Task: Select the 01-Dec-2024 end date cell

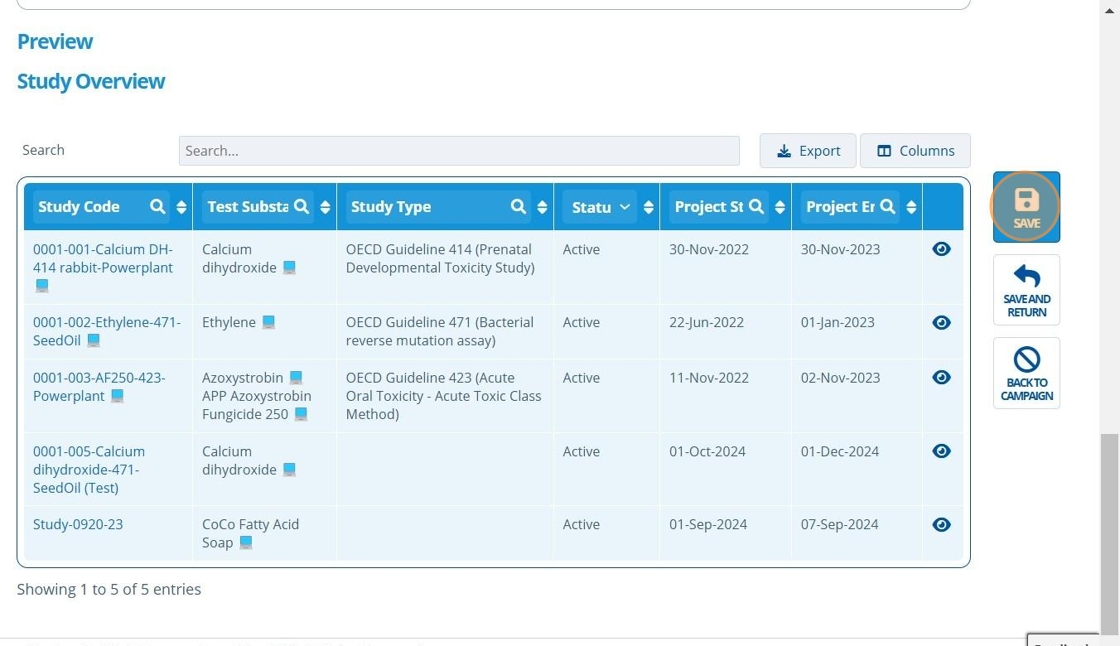Action: (x=857, y=469)
